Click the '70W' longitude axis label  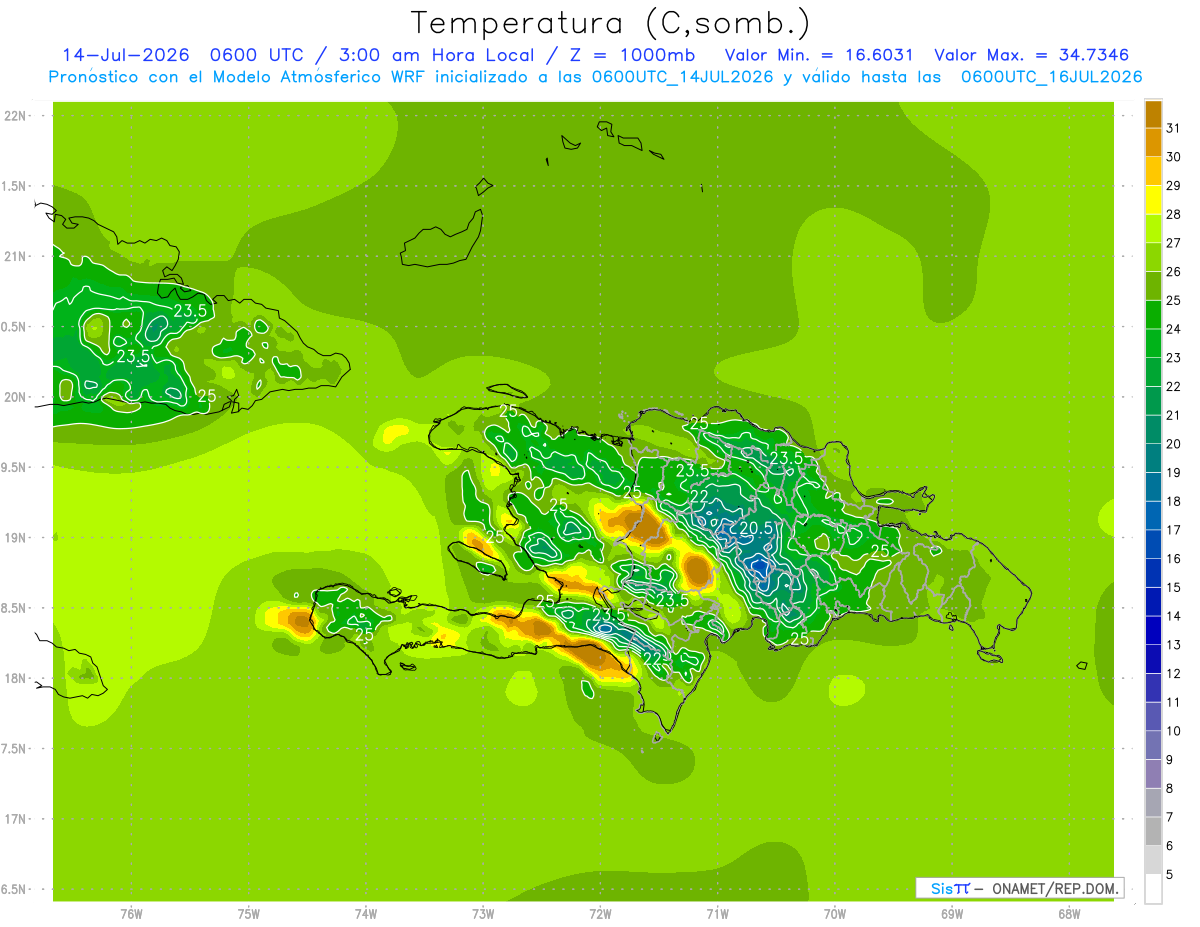point(835,914)
